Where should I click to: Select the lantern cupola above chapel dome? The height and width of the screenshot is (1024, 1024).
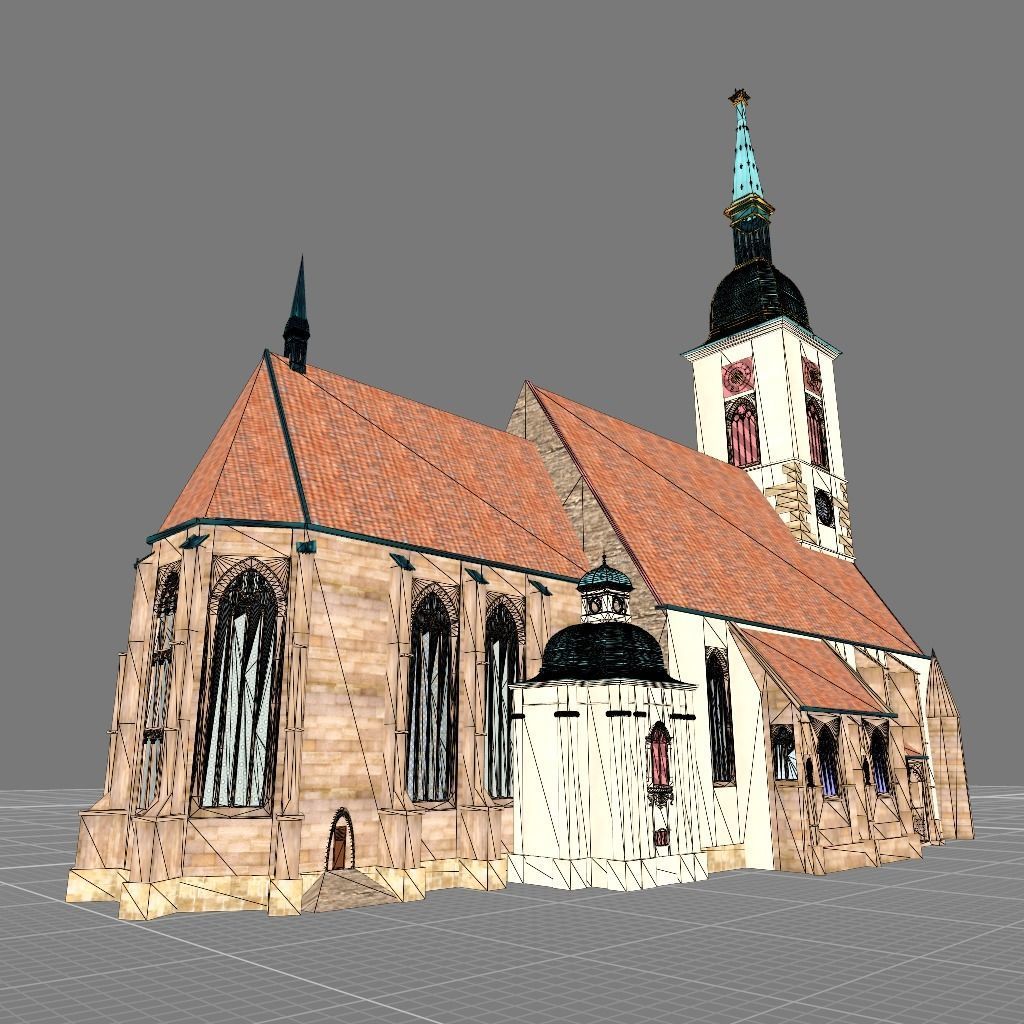pyautogui.click(x=605, y=590)
